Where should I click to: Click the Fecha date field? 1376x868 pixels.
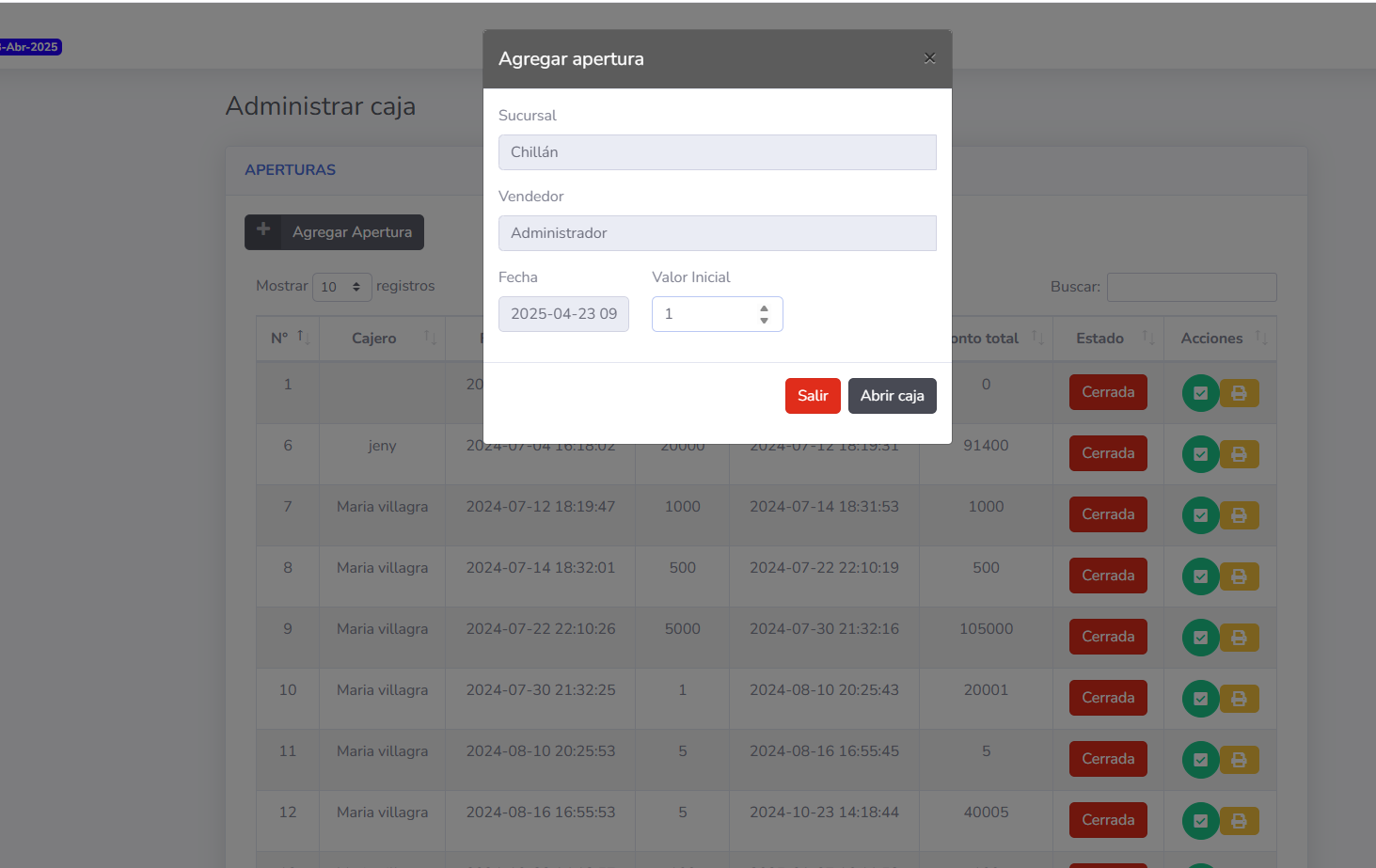(563, 314)
